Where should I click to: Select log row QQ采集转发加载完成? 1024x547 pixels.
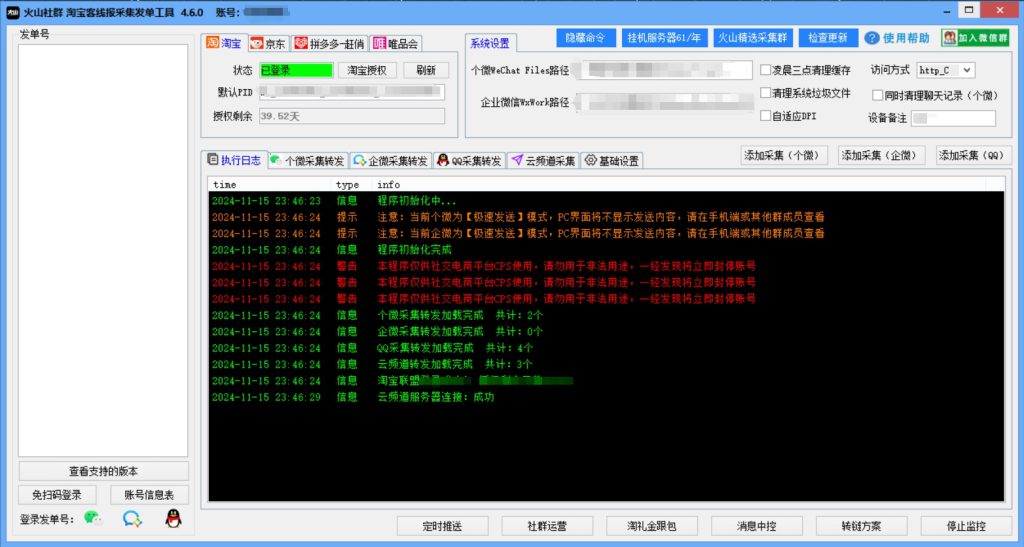pyautogui.click(x=606, y=347)
